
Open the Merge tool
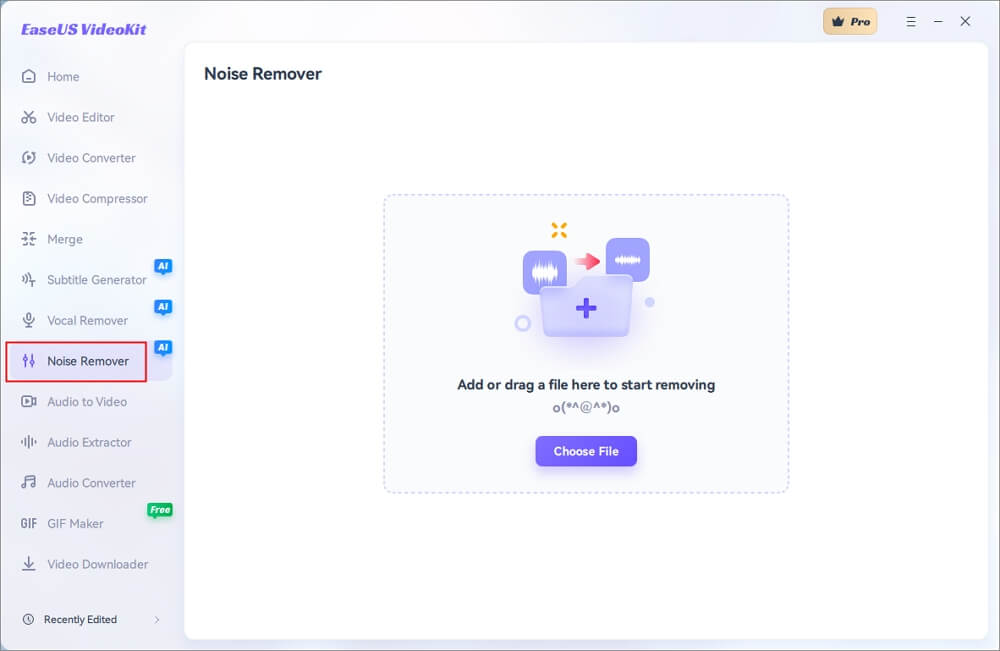coord(66,239)
